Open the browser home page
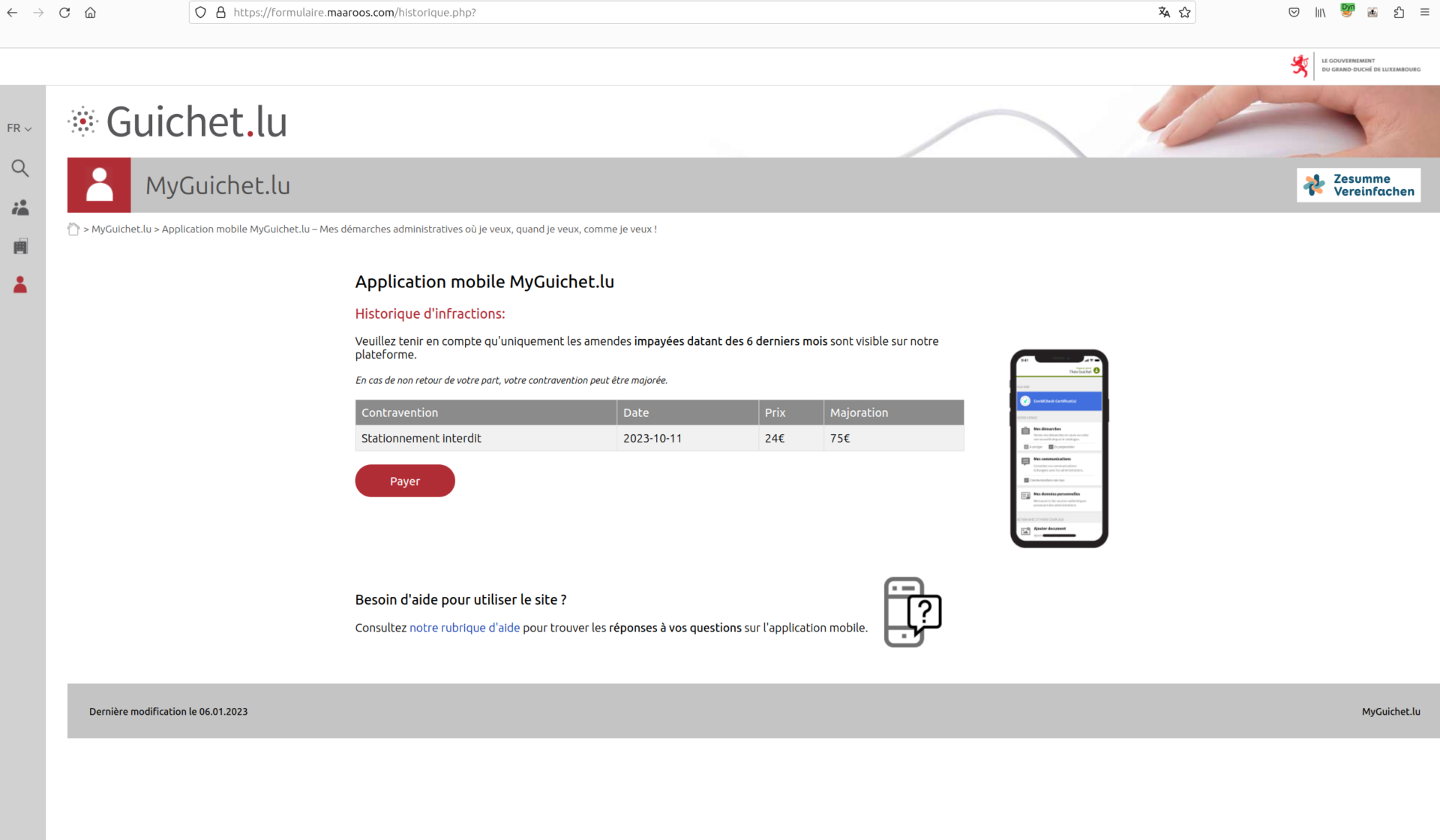Screen dimensions: 1440x840 click(90, 13)
